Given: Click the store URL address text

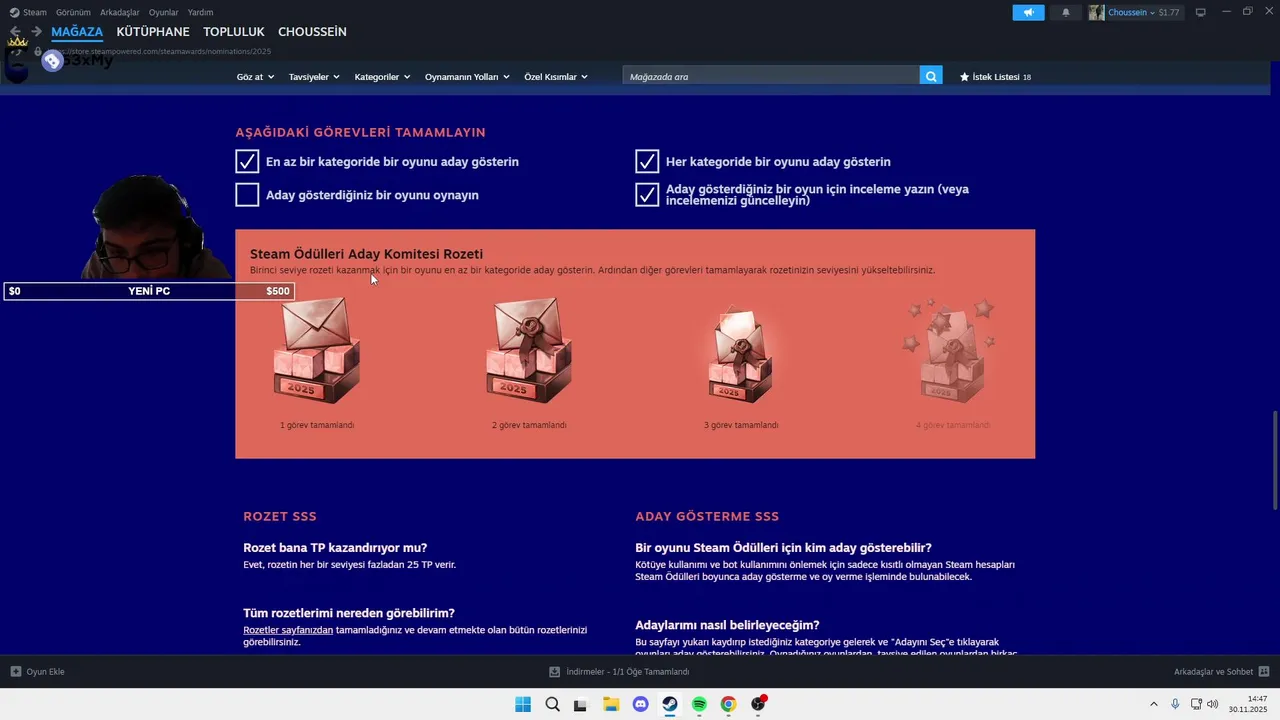Looking at the screenshot, I should click(158, 51).
